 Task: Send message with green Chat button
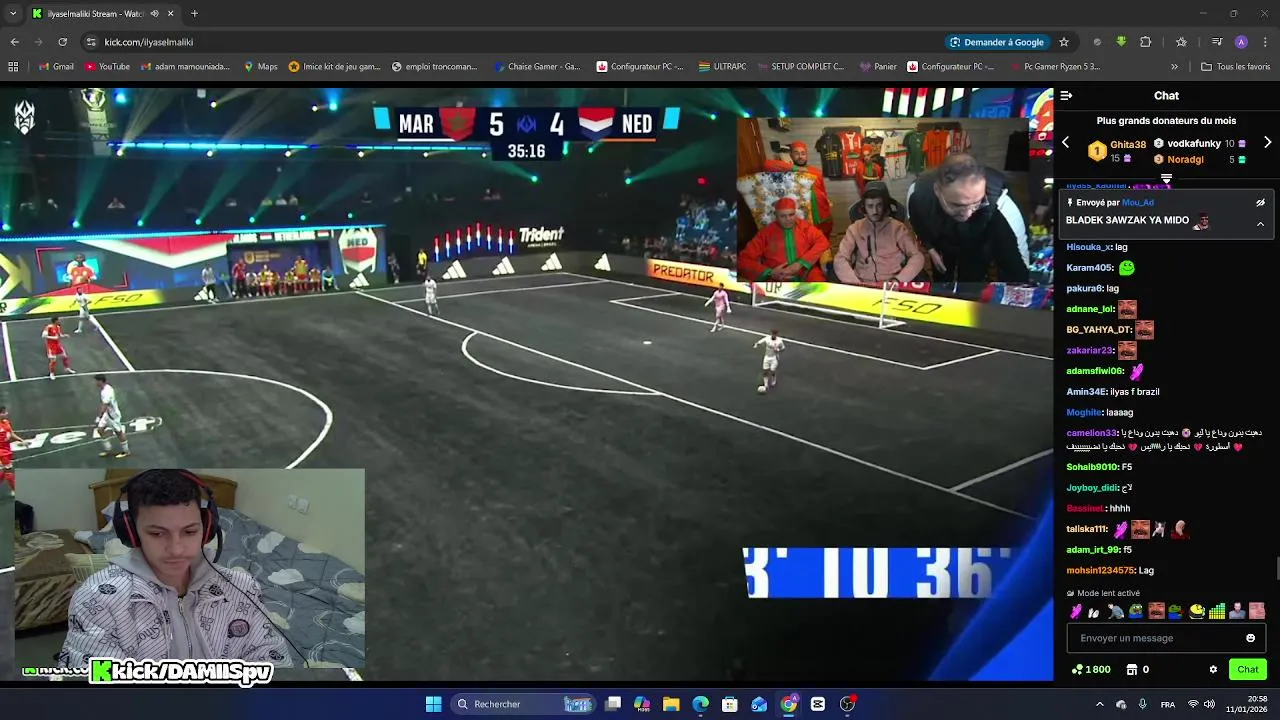[x=1248, y=670]
